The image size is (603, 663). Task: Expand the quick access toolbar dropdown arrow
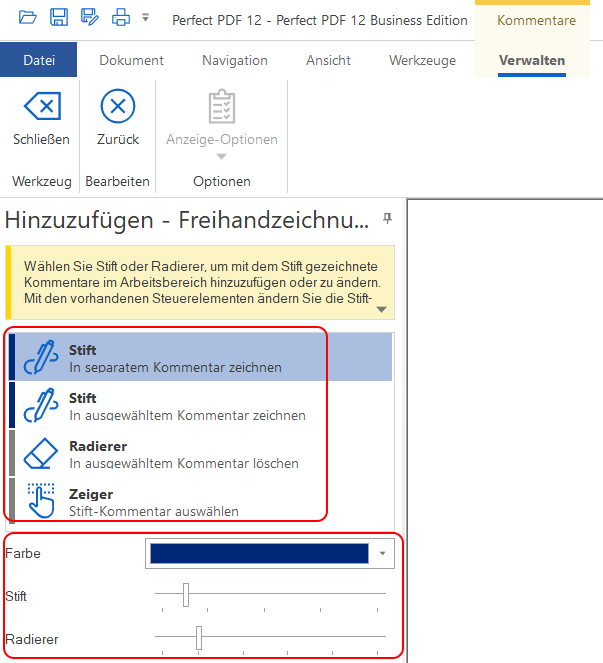[145, 18]
